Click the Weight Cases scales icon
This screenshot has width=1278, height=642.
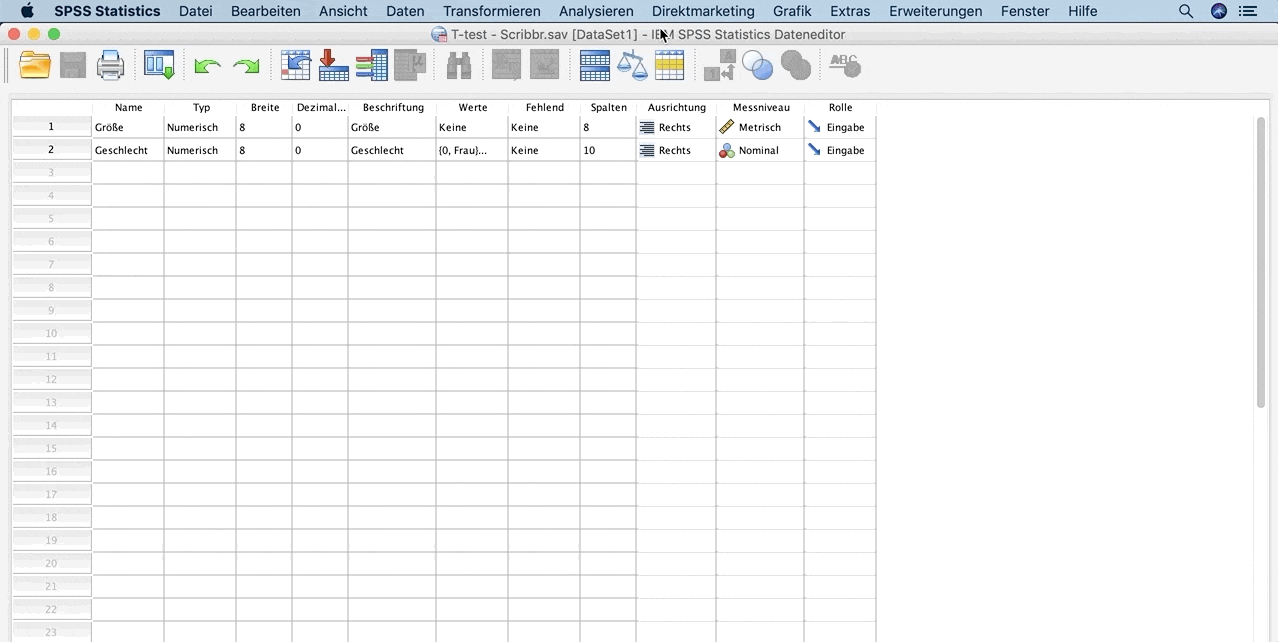(632, 66)
